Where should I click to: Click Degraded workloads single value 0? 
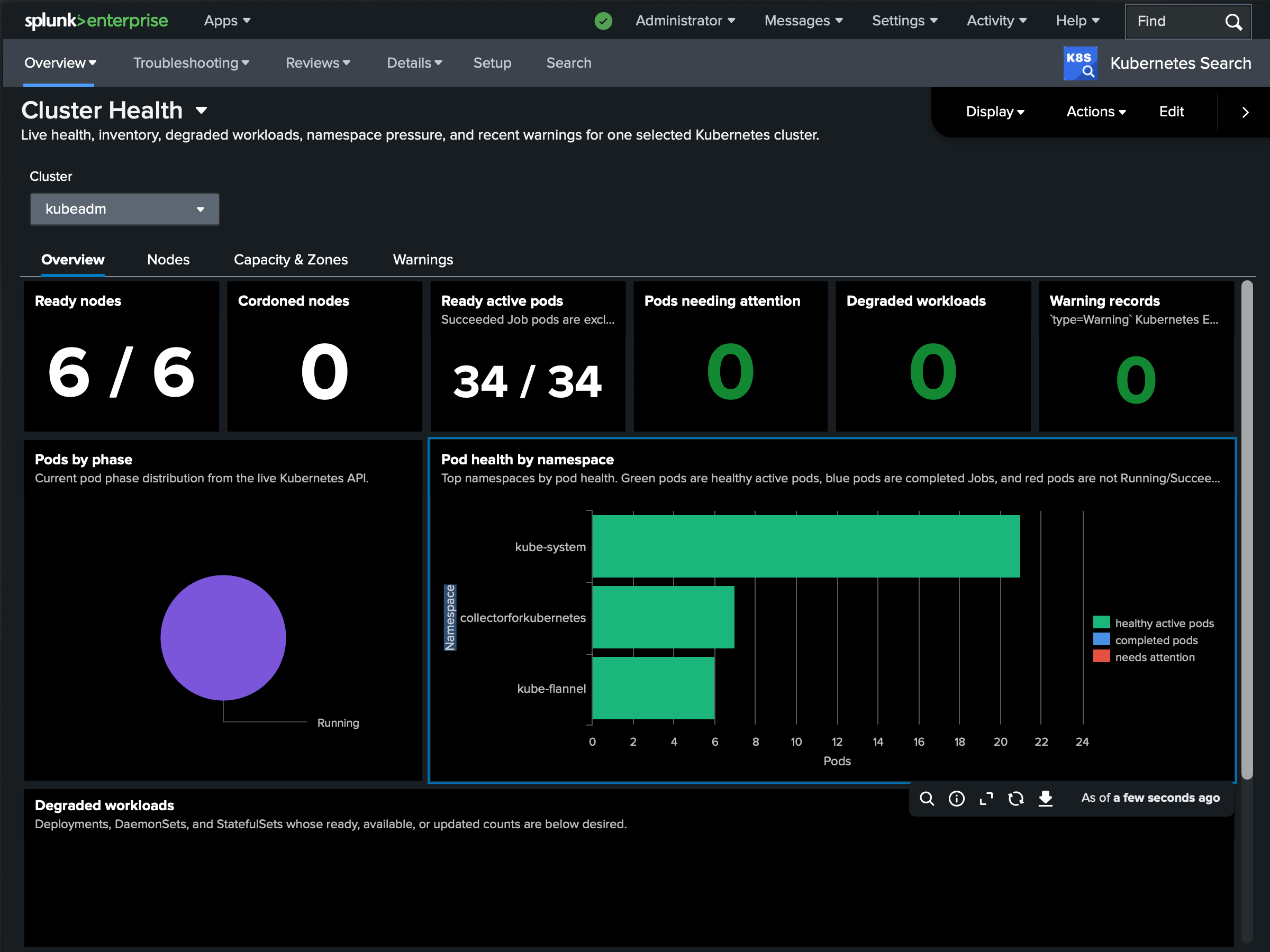click(933, 371)
